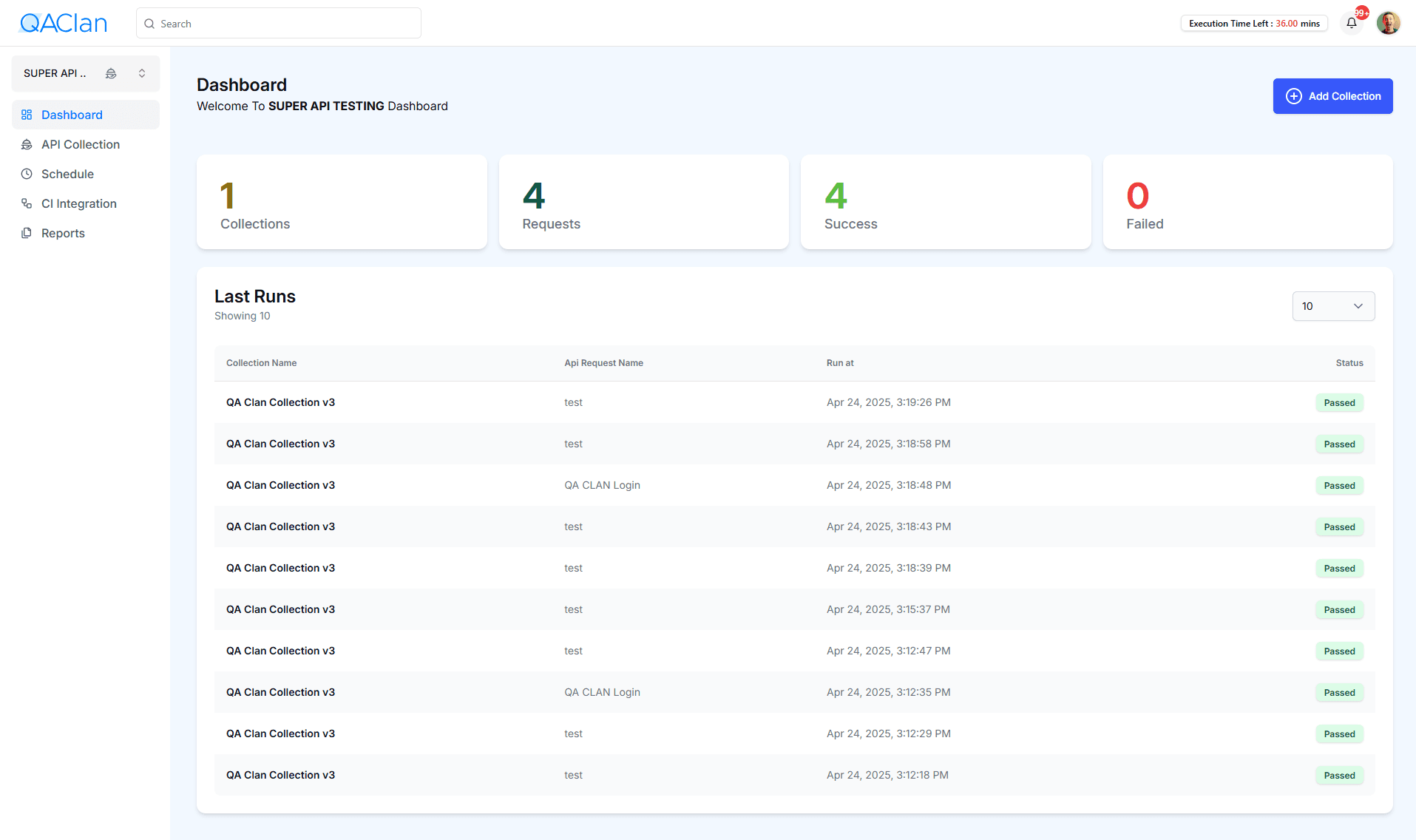Click Passed badge for 3:18:58 PM run
This screenshot has height=840, width=1416.
tap(1339, 444)
